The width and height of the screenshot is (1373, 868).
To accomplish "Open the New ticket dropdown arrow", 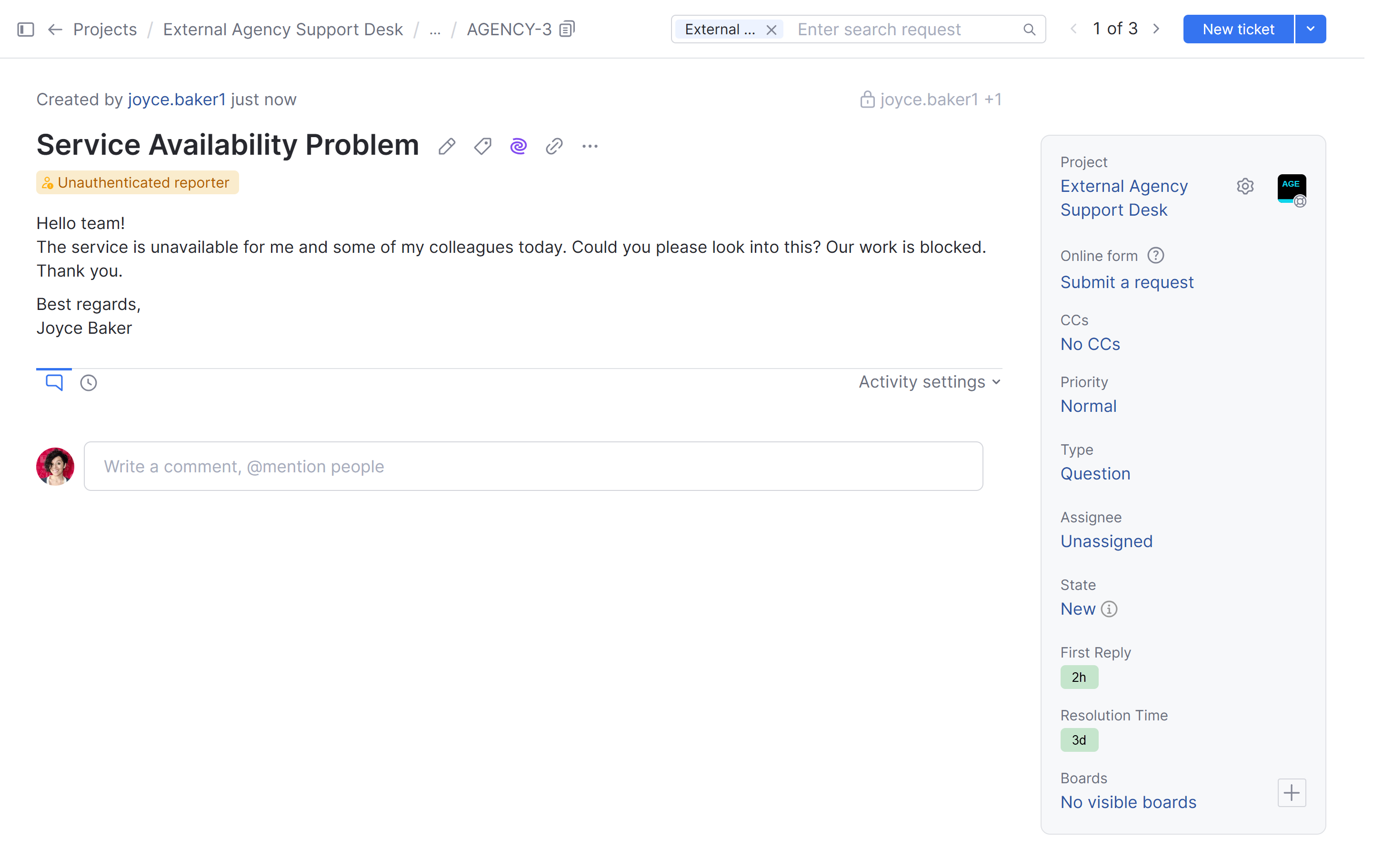I will [1310, 29].
